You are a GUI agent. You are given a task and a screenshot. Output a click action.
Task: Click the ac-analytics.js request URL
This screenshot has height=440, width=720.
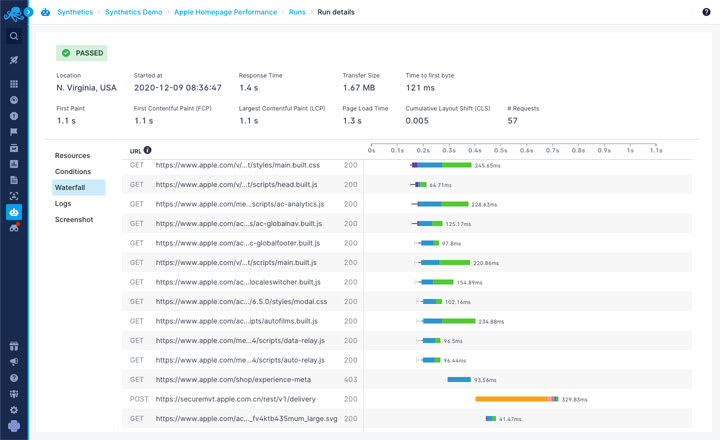pos(240,204)
